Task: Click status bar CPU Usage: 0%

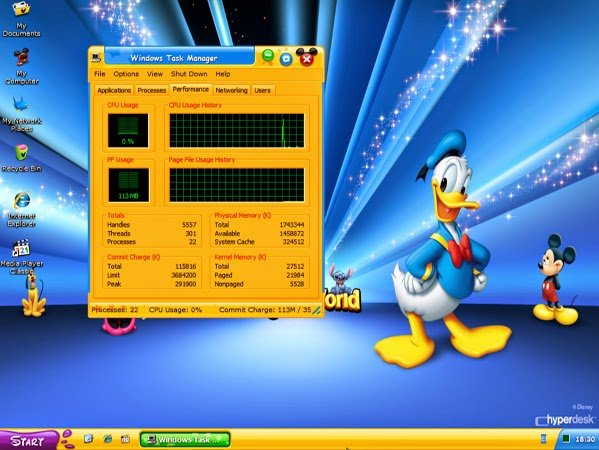Action: [175, 310]
